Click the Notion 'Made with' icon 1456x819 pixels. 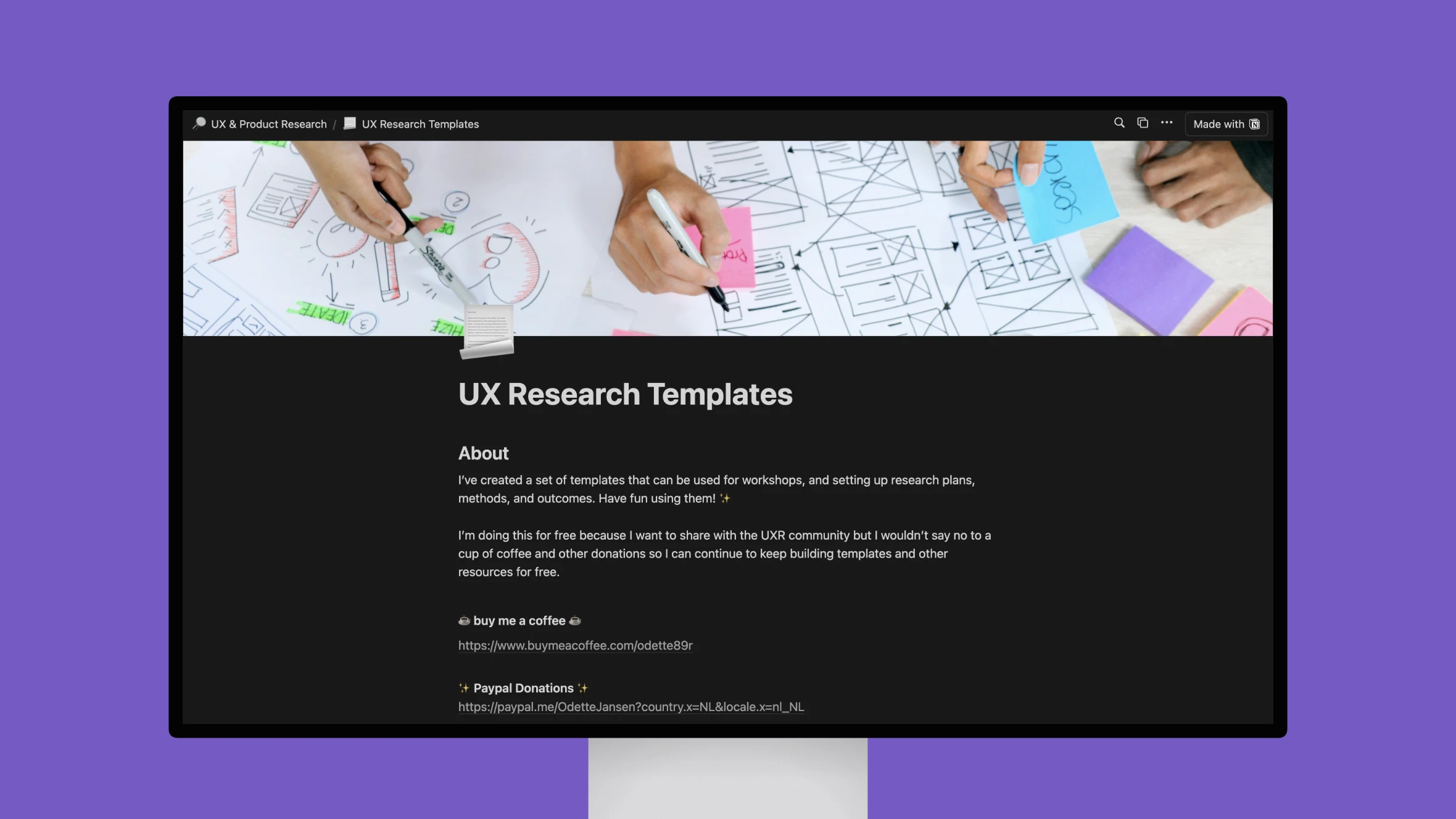(x=1254, y=123)
